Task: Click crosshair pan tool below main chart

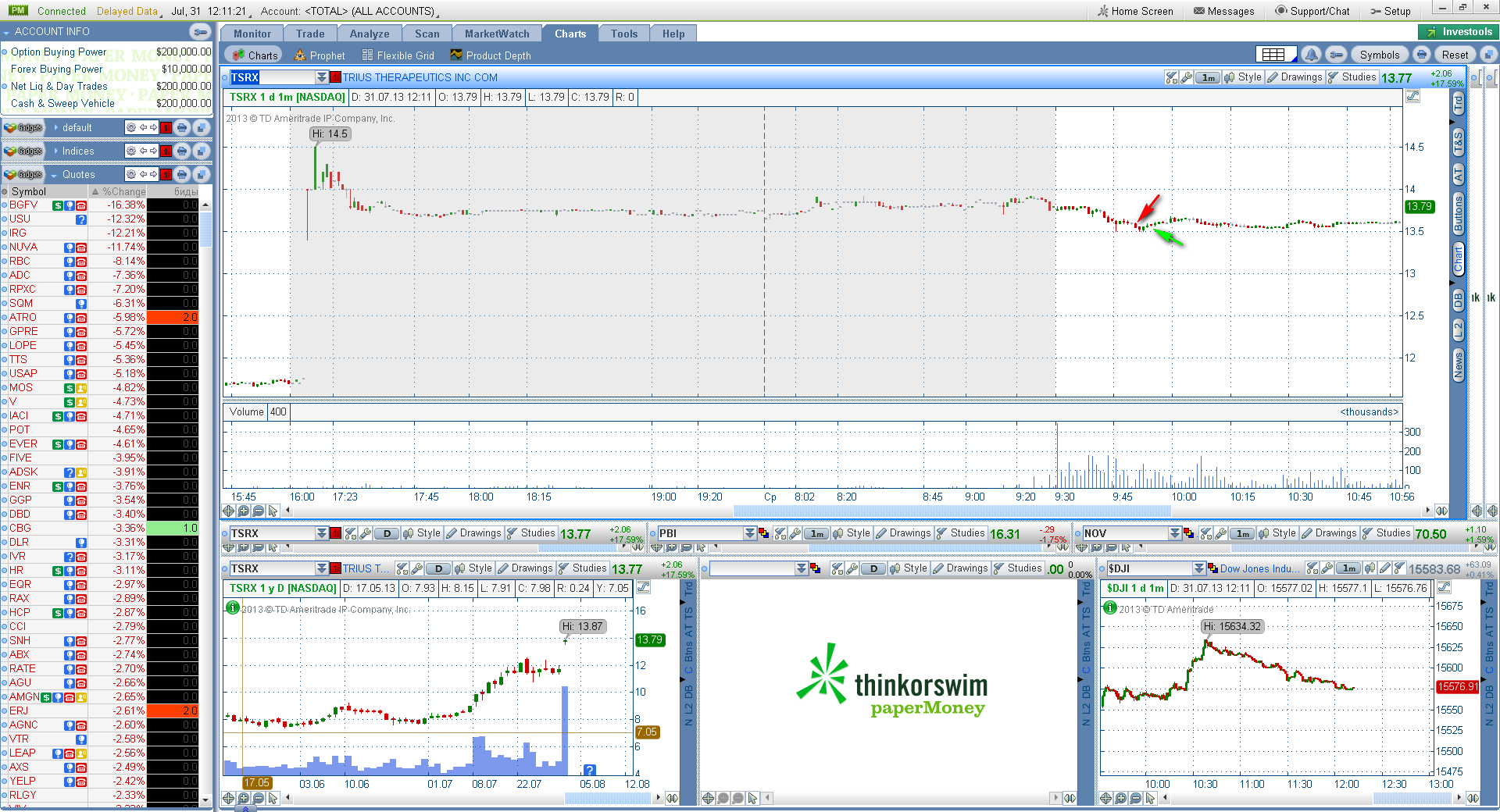Action: (x=229, y=511)
